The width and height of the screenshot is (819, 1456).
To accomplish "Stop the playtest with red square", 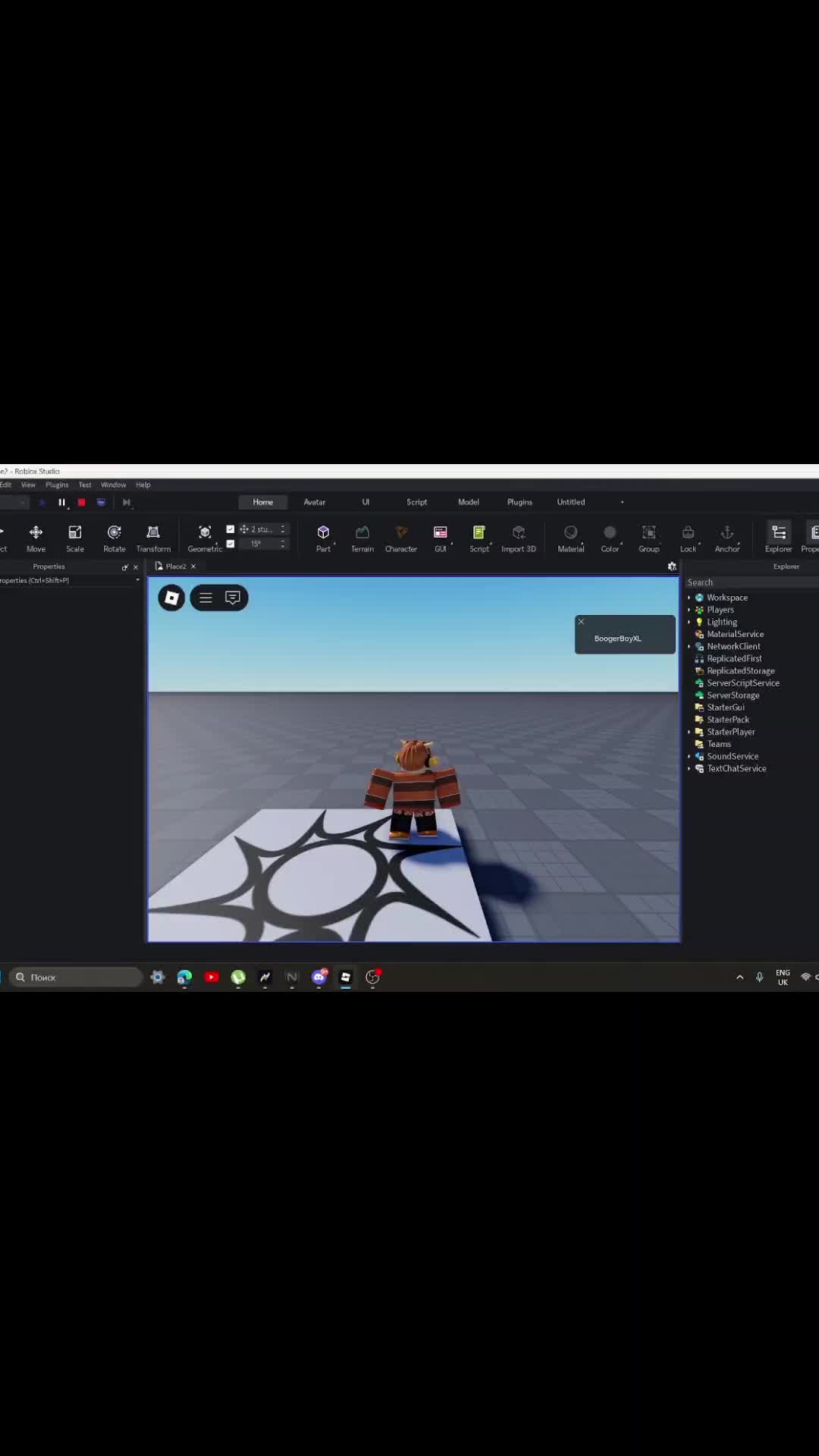I will click(82, 502).
